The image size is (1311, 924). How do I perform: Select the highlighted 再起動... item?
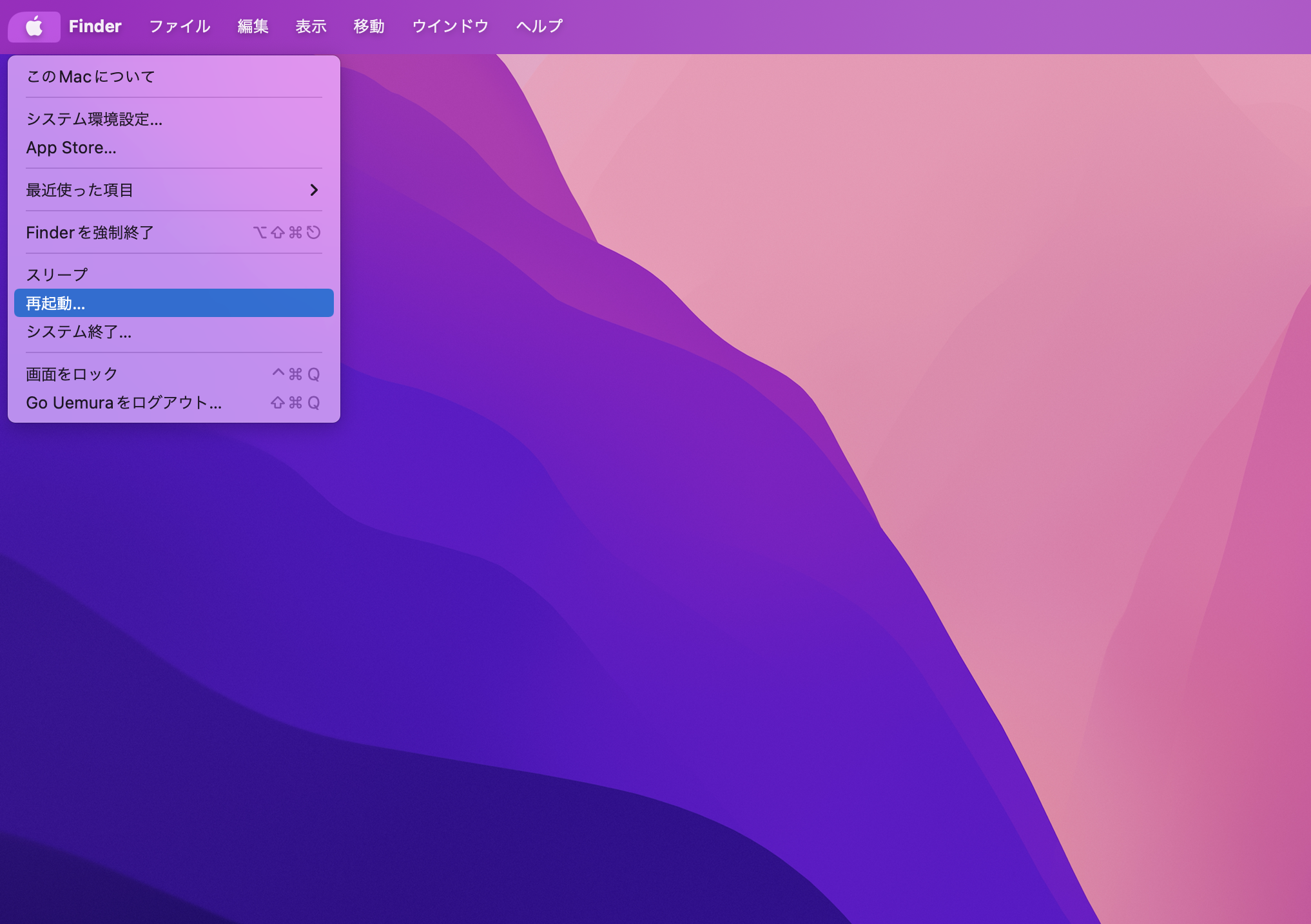174,303
